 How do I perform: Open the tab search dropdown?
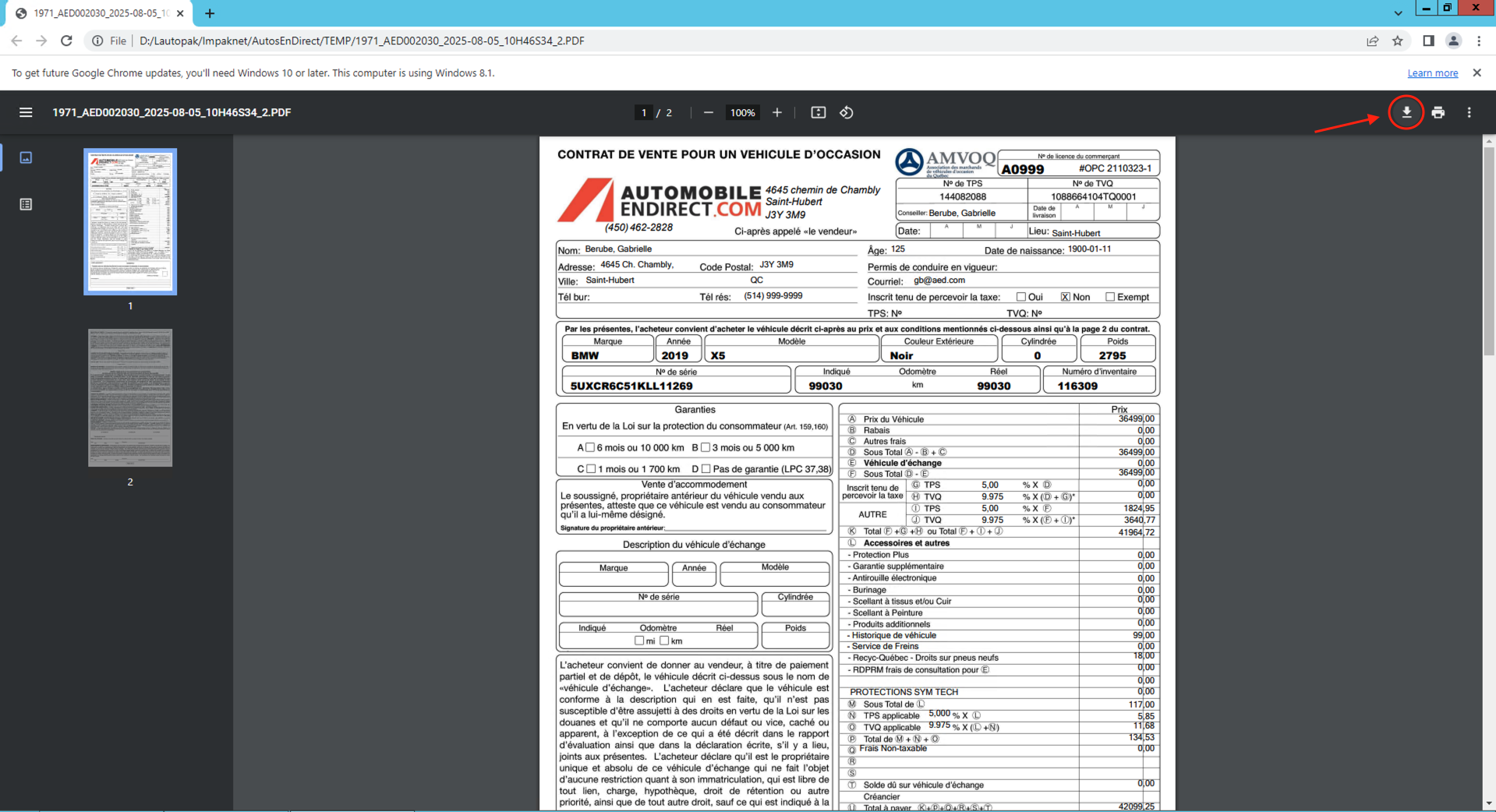pos(1398,13)
